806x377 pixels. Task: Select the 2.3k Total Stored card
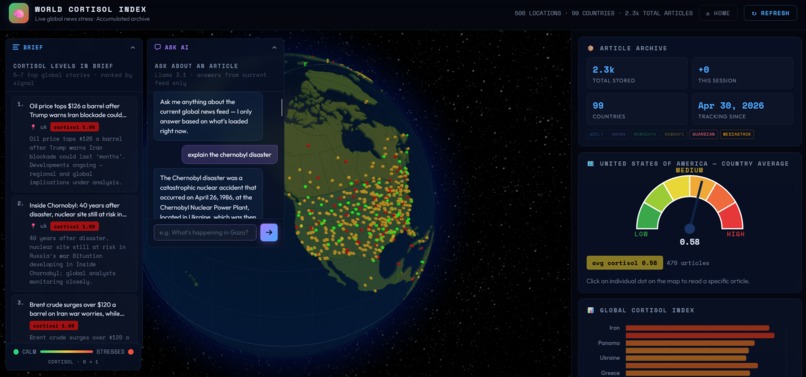point(636,73)
